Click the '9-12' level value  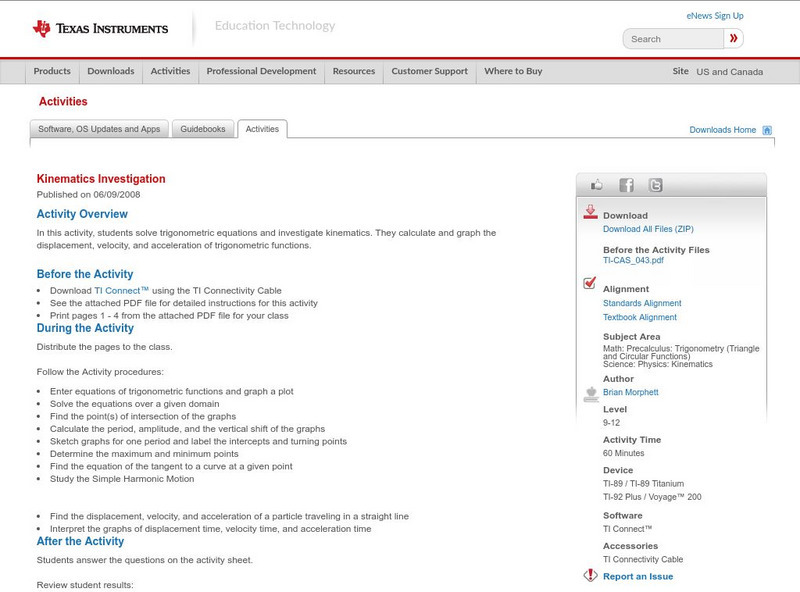[x=611, y=423]
